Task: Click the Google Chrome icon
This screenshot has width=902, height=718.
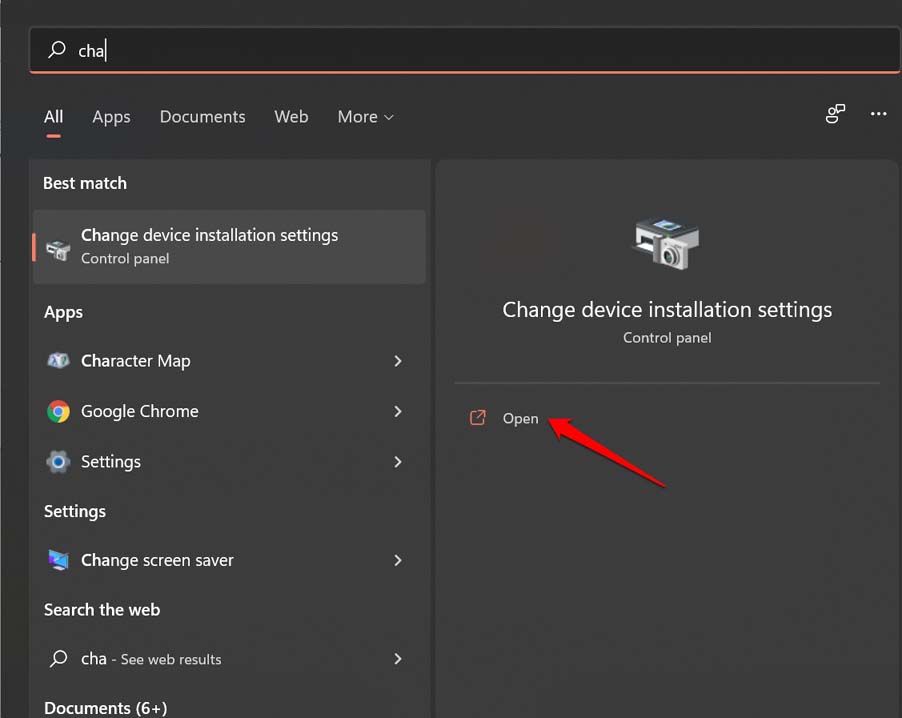Action: pos(58,411)
